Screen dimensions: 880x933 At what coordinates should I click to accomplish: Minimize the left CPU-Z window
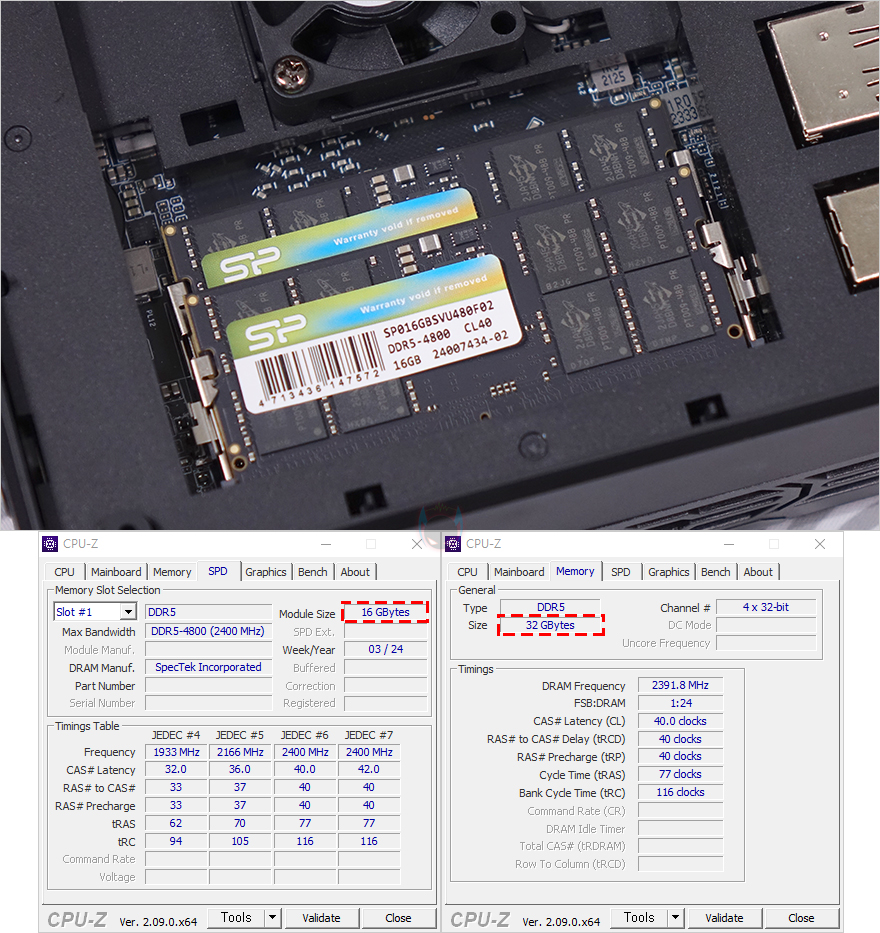(326, 544)
